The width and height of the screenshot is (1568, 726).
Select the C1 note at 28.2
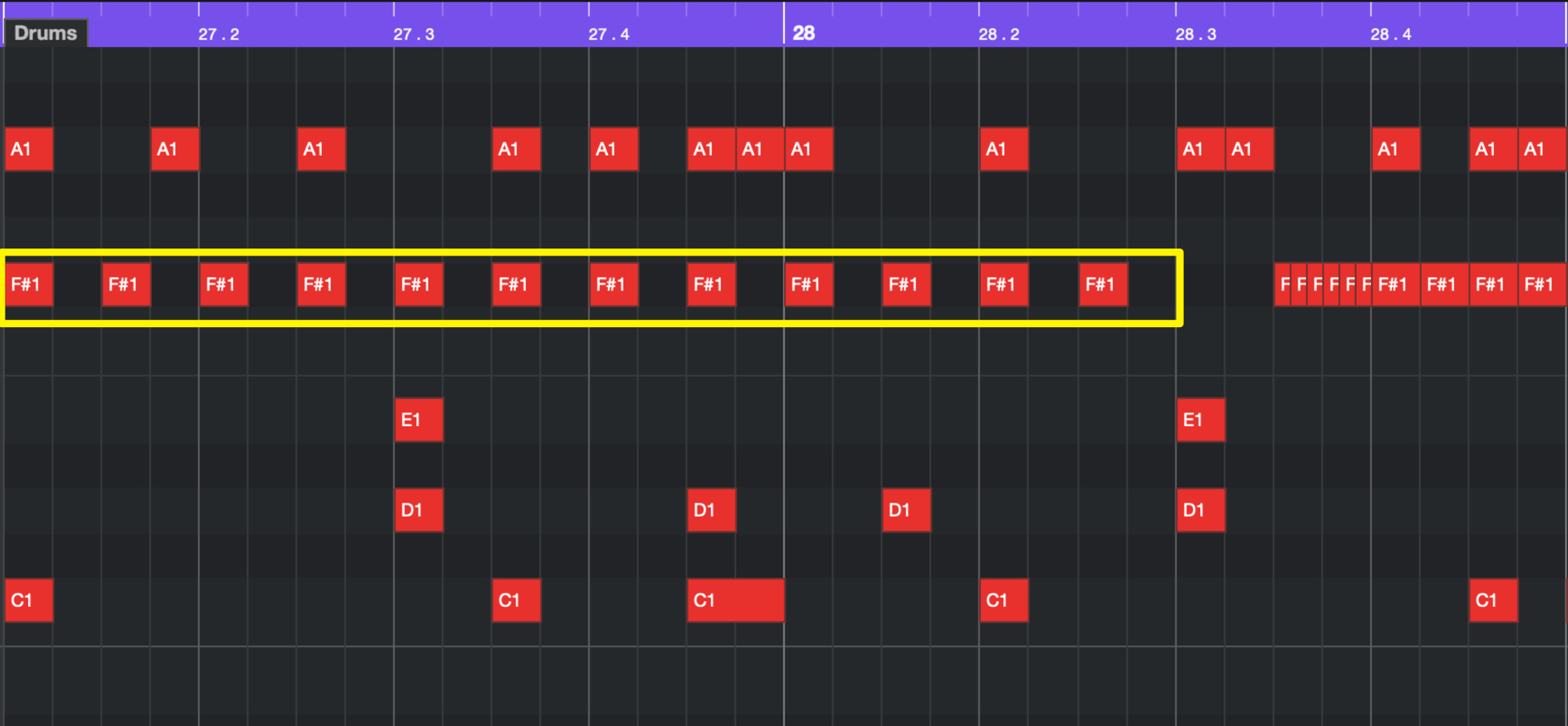click(x=1004, y=600)
